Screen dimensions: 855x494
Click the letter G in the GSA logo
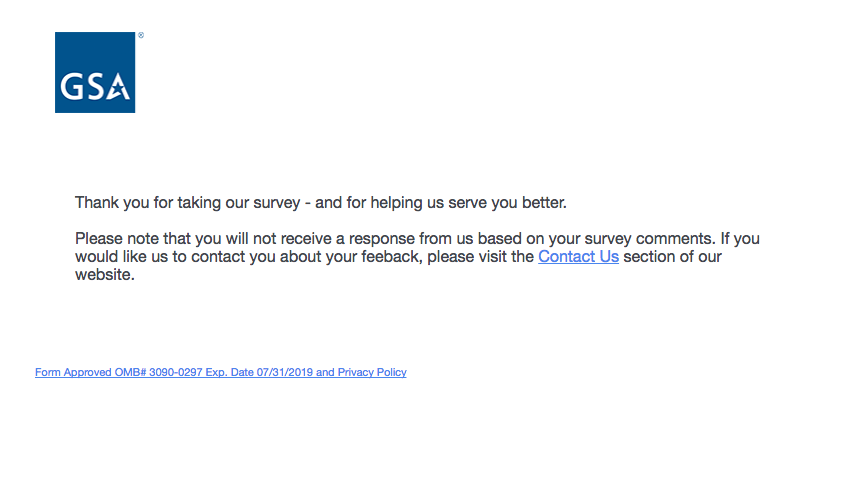click(x=72, y=88)
